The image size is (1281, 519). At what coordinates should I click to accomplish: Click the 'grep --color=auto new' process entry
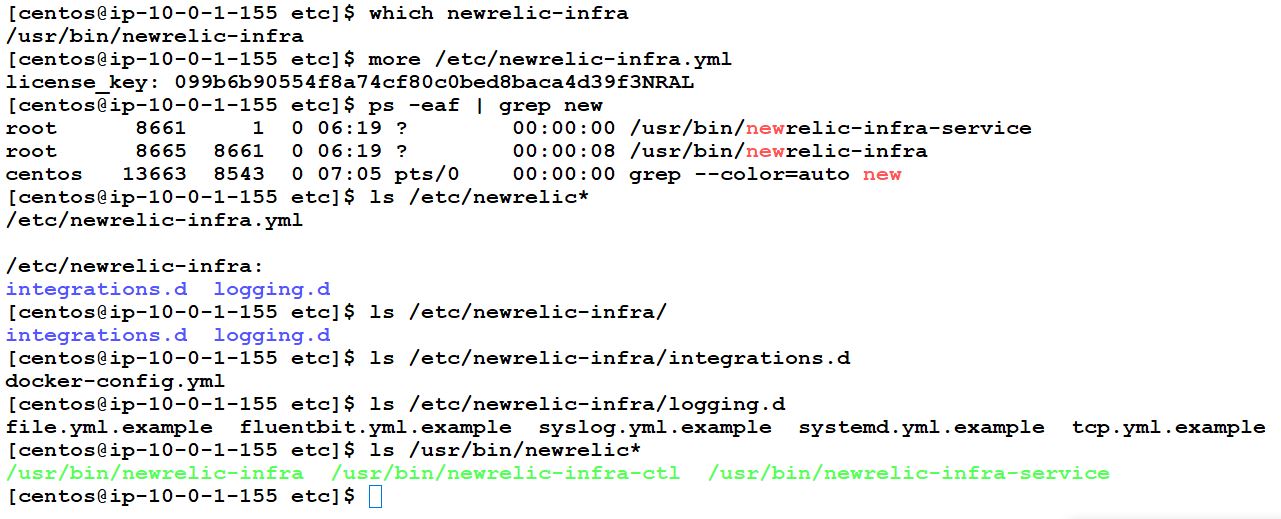tap(765, 174)
